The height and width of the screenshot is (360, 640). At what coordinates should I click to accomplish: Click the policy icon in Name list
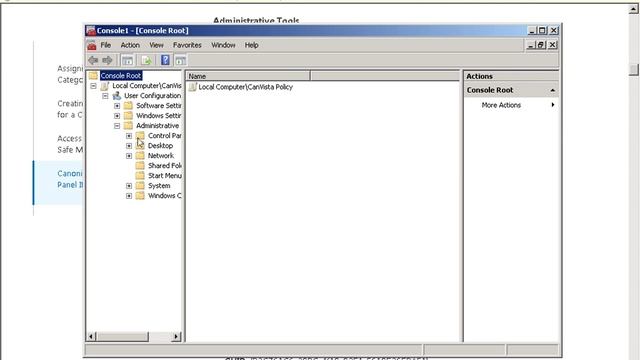(193, 87)
